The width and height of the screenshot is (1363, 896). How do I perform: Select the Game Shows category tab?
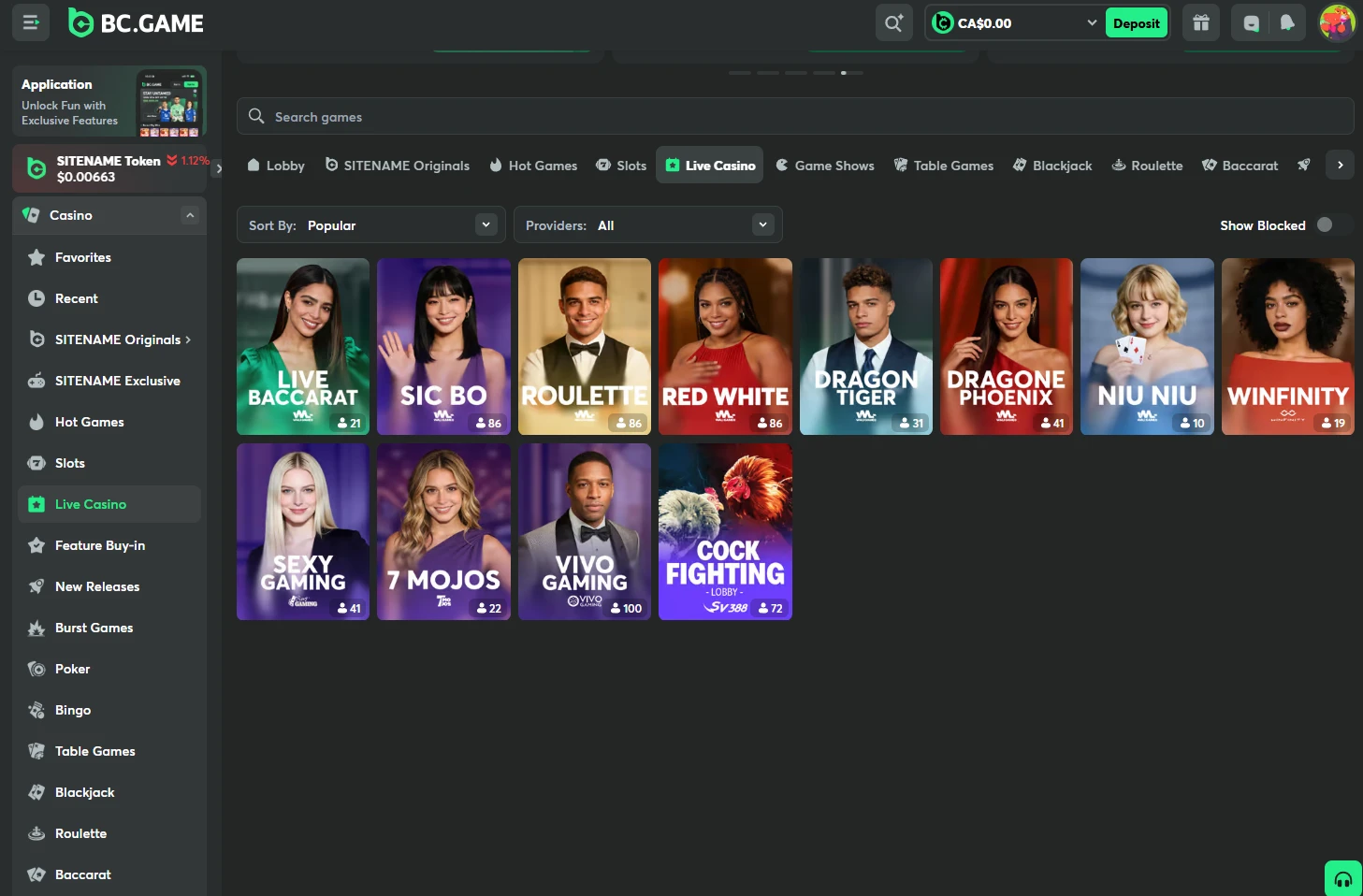click(824, 165)
